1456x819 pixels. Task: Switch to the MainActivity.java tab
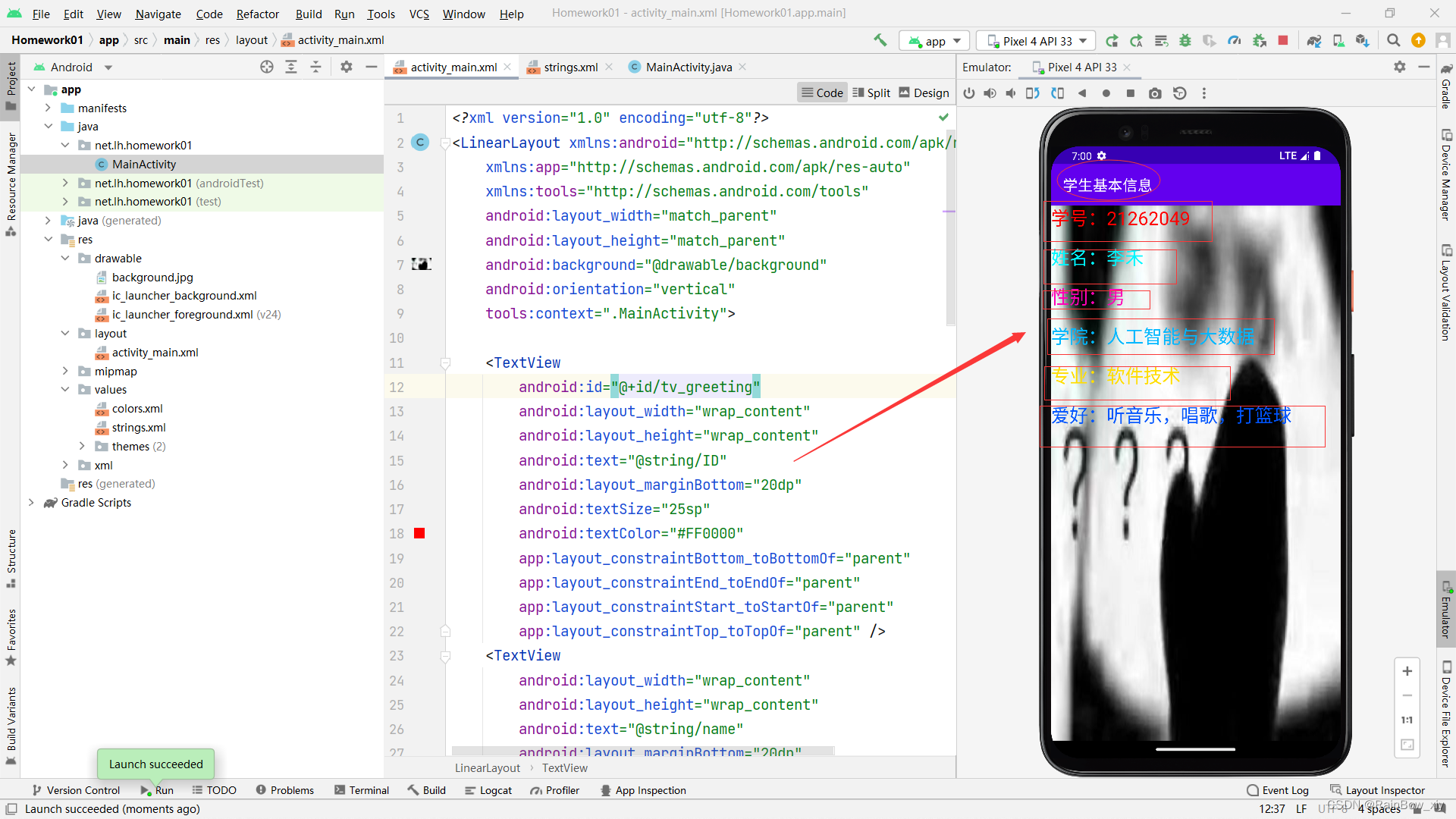[x=686, y=67]
